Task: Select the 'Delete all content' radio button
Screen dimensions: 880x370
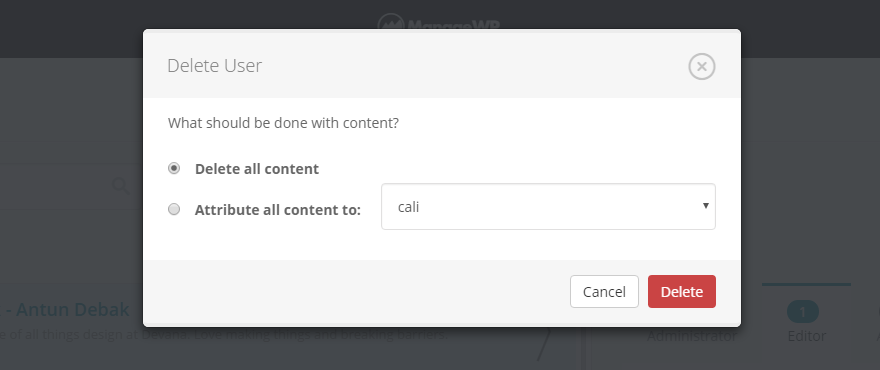Action: (174, 168)
